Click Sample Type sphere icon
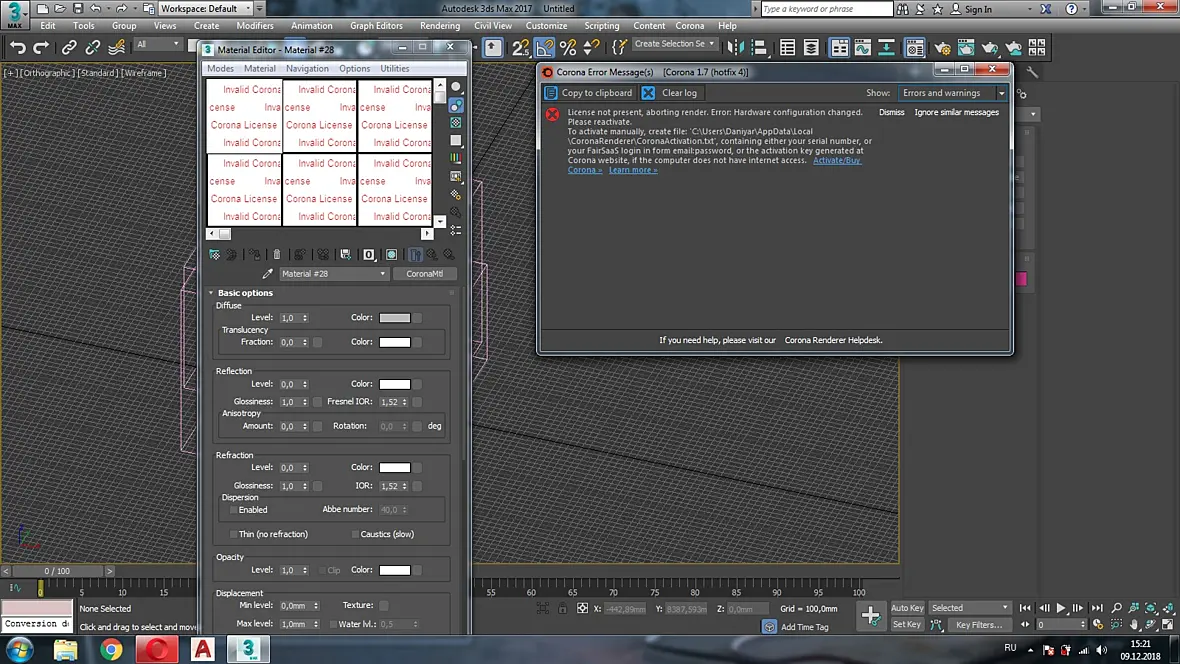Image resolution: width=1180 pixels, height=664 pixels. (456, 87)
